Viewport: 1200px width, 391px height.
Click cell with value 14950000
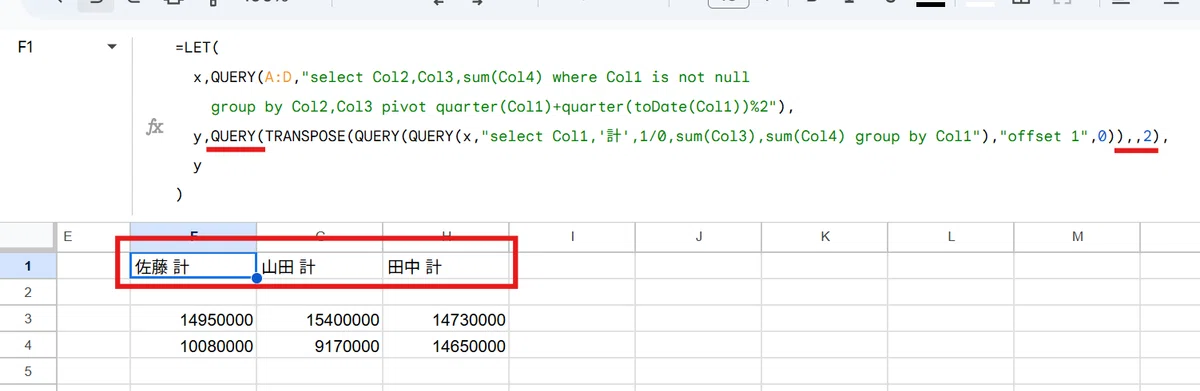pos(193,319)
